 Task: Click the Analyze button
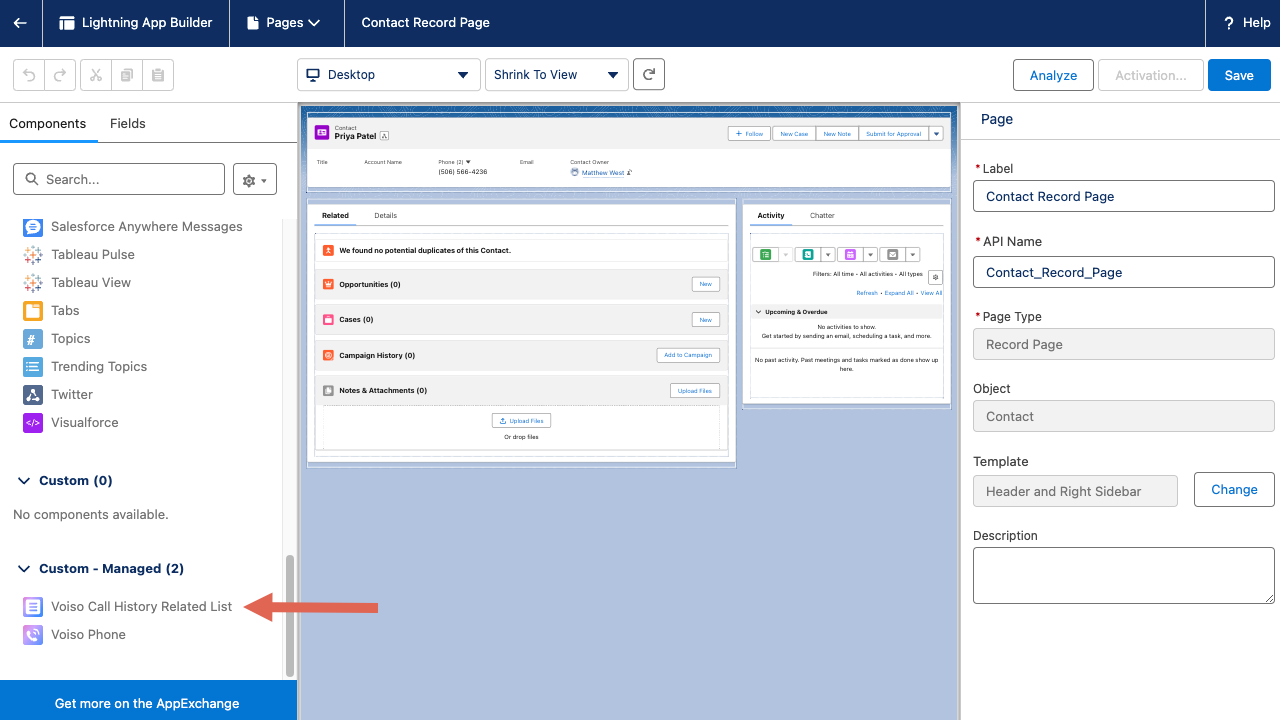[x=1053, y=75]
